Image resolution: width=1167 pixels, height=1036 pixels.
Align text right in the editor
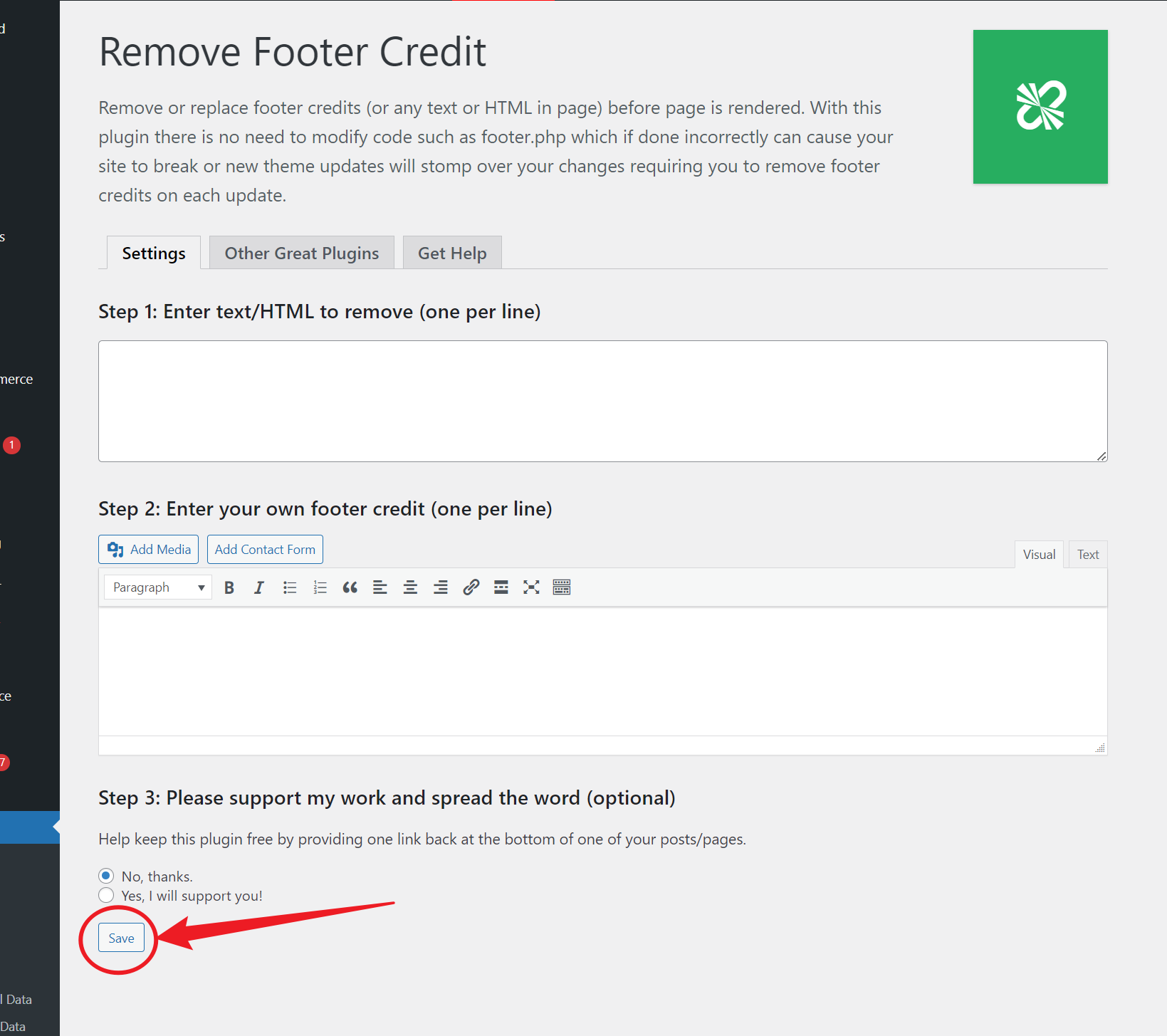(441, 587)
